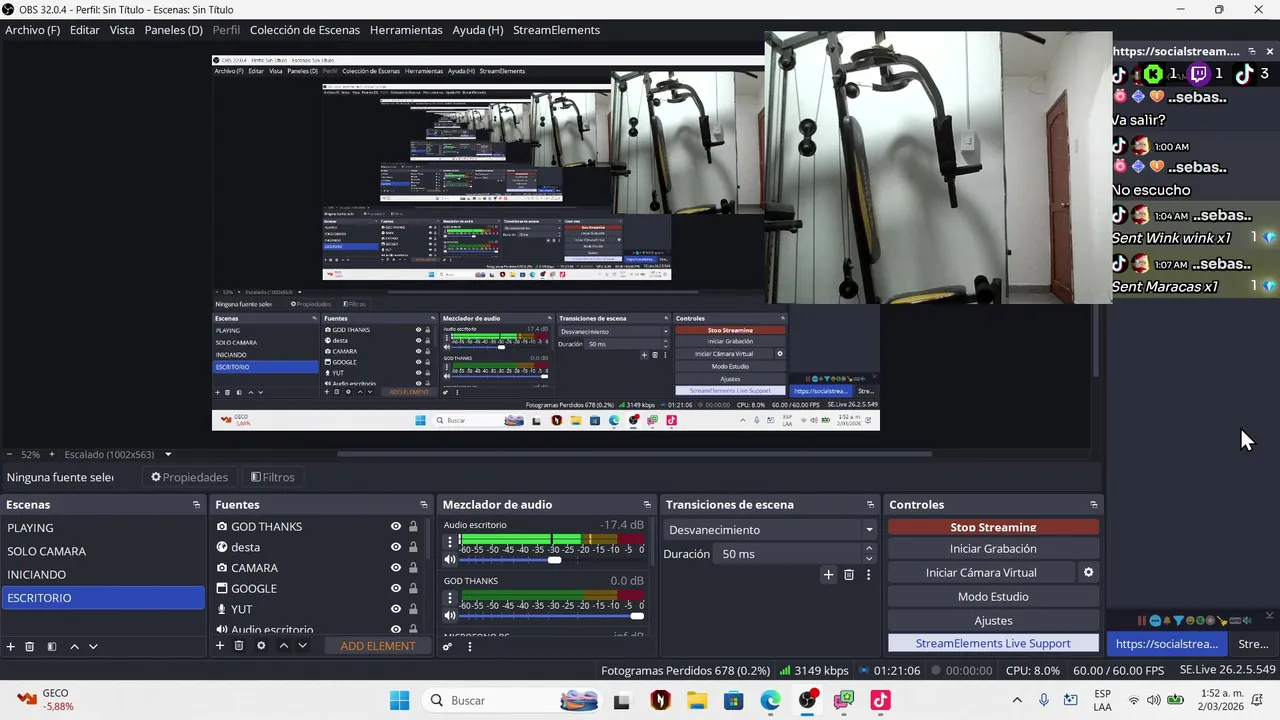Mute the GOD THANKS audio channel
This screenshot has height=720, width=1280.
click(450, 616)
